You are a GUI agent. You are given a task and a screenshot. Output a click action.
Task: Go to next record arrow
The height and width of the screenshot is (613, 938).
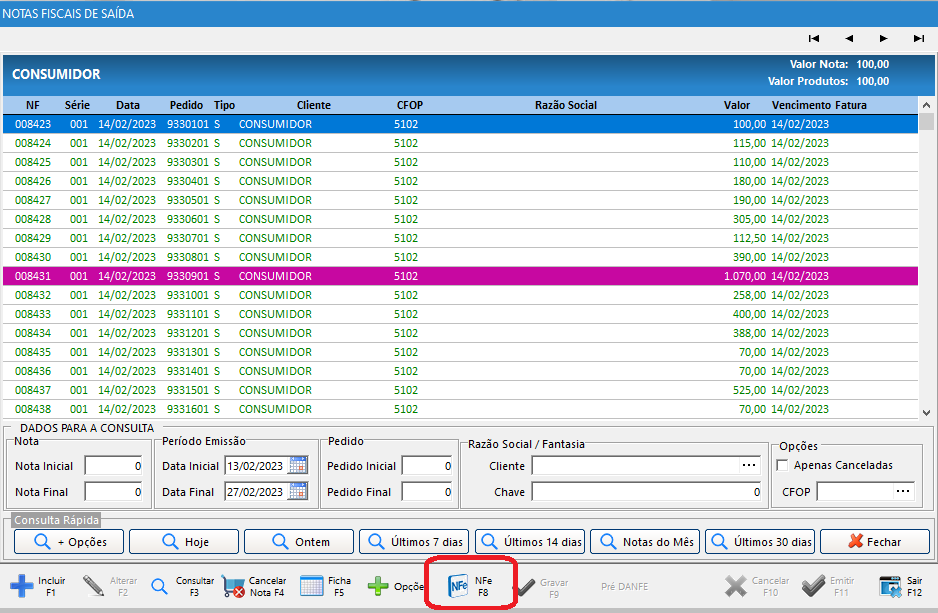(x=884, y=38)
